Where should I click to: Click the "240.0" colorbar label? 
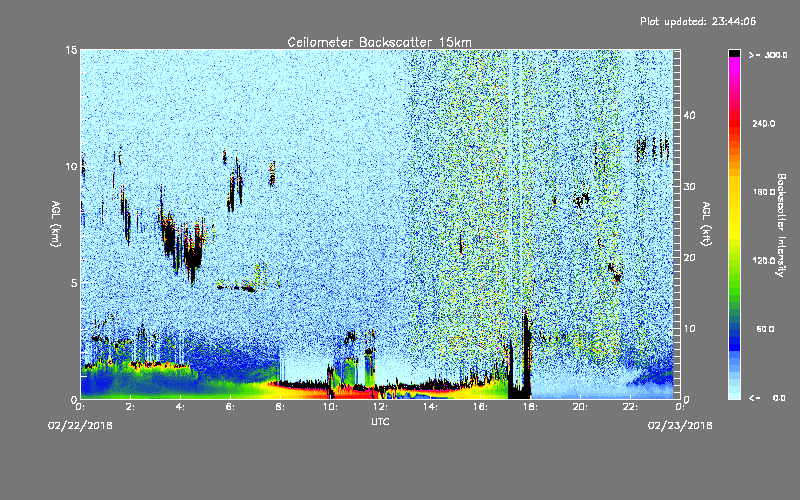[x=764, y=123]
